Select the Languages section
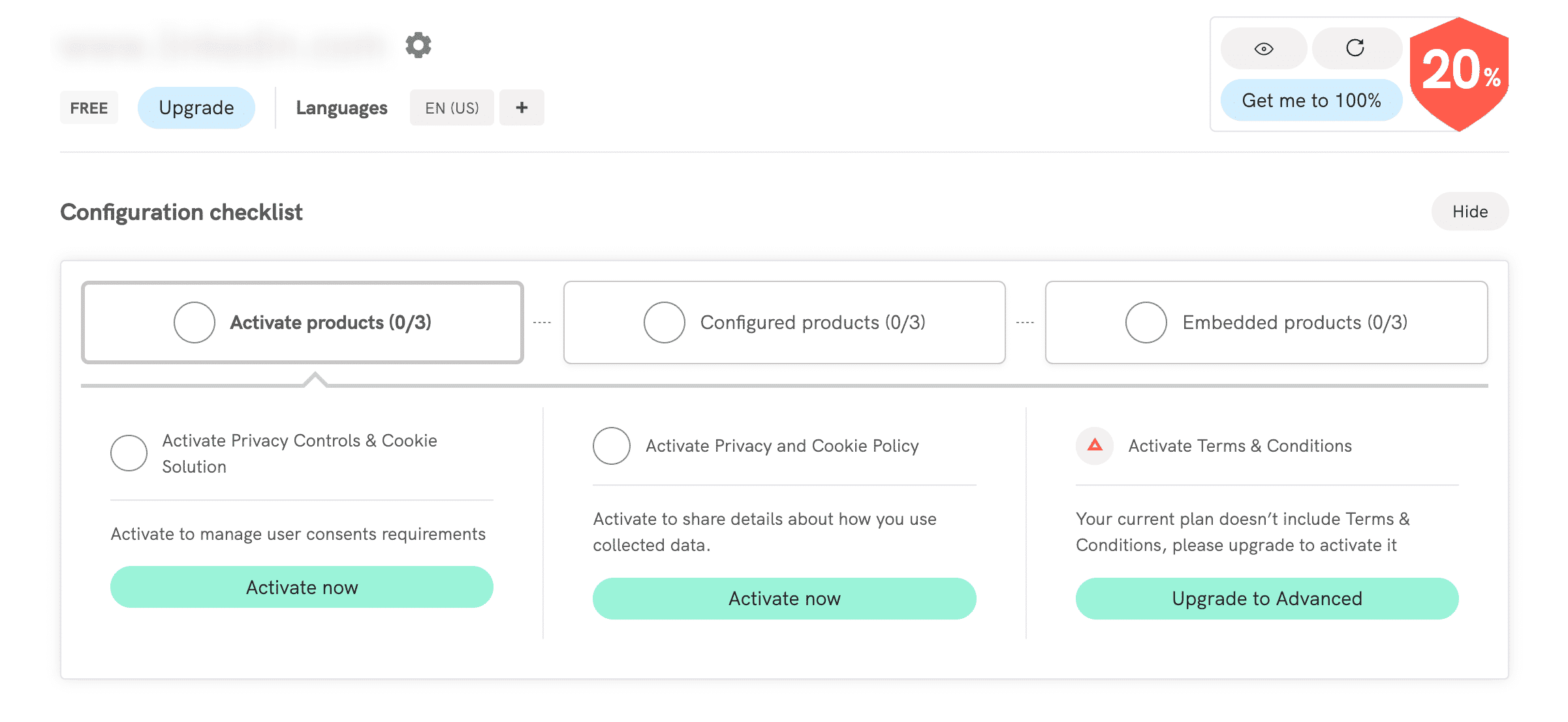 tap(341, 107)
